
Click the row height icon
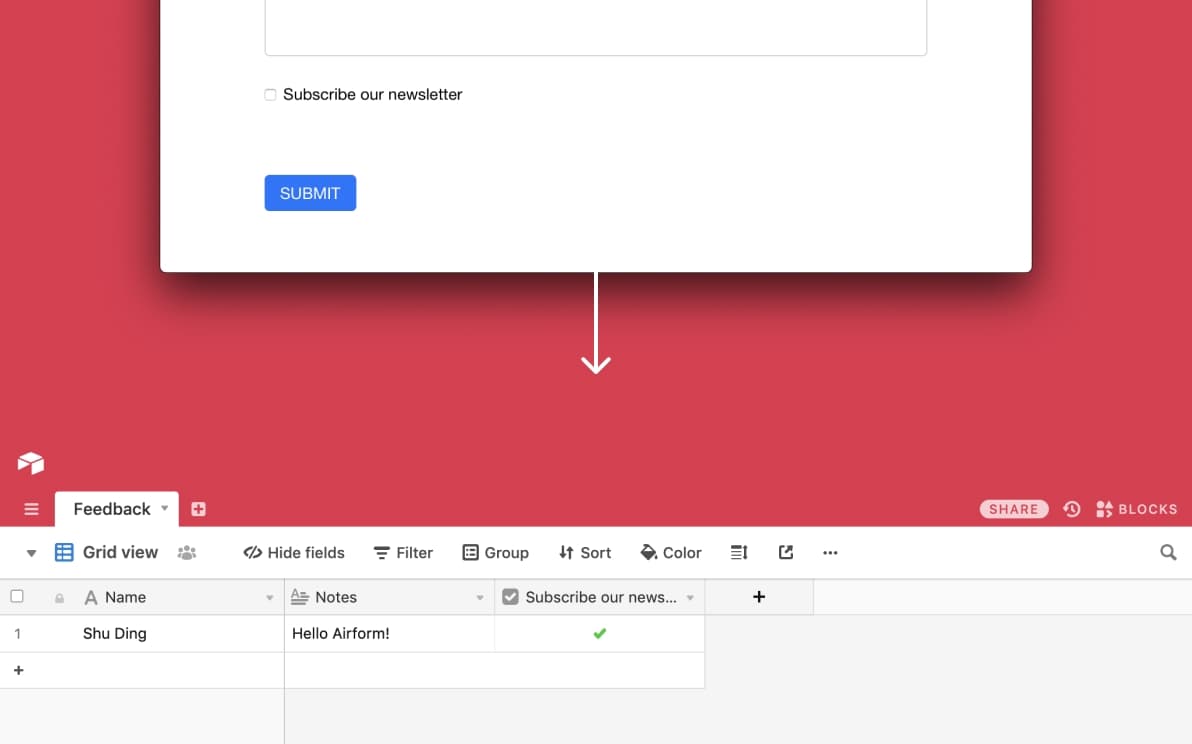pos(739,553)
